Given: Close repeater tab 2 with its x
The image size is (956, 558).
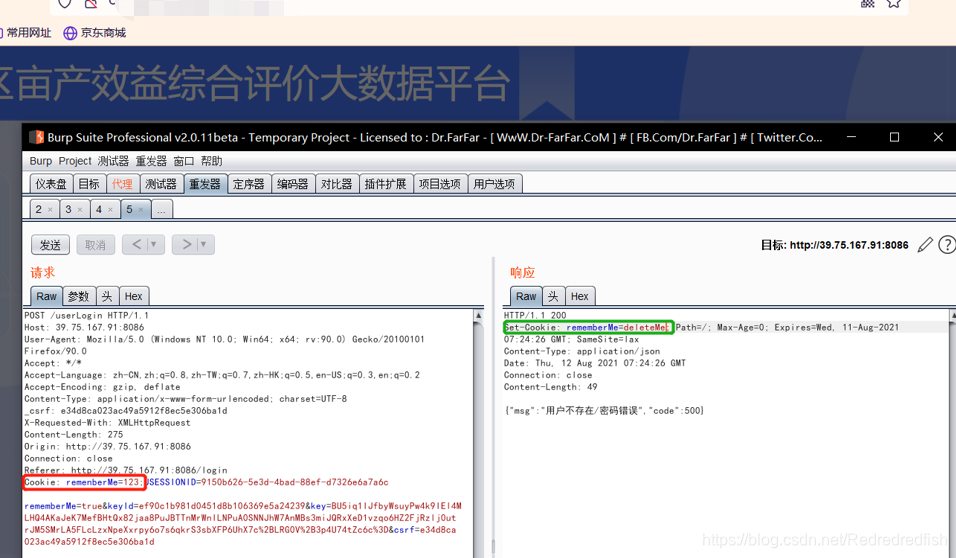Looking at the screenshot, I should [x=50, y=209].
